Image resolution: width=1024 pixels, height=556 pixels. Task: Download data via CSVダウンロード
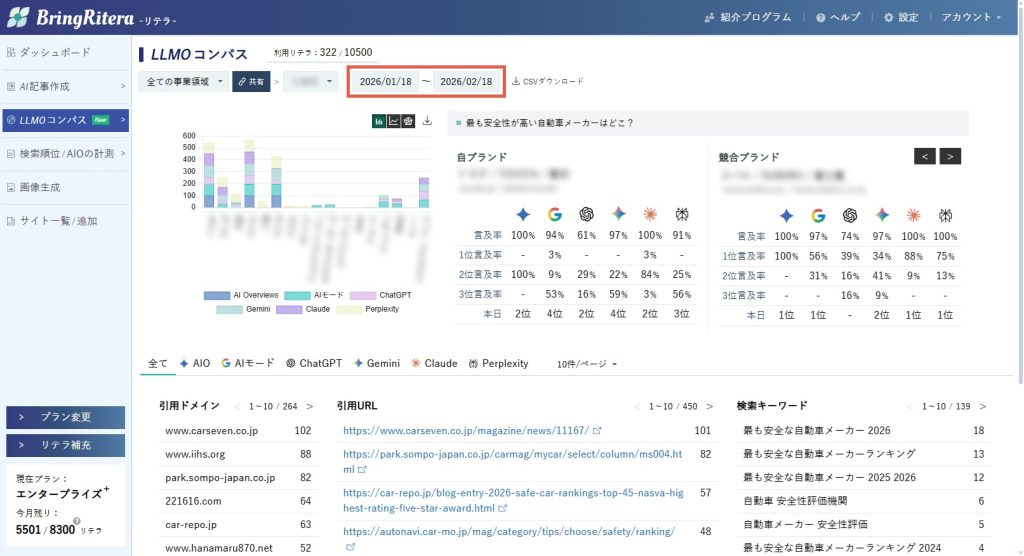[547, 81]
